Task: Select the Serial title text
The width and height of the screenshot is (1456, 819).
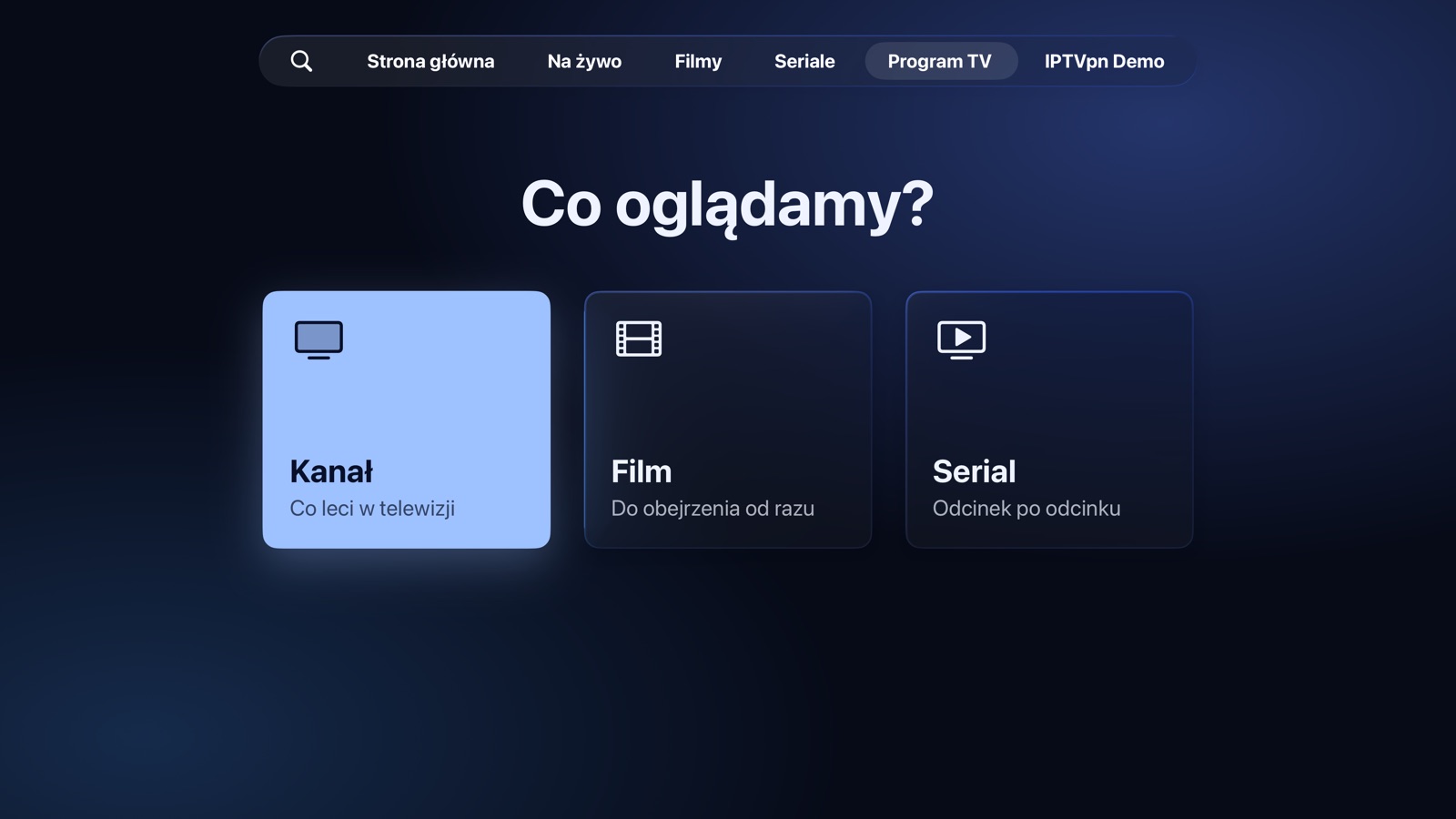Action: [974, 471]
